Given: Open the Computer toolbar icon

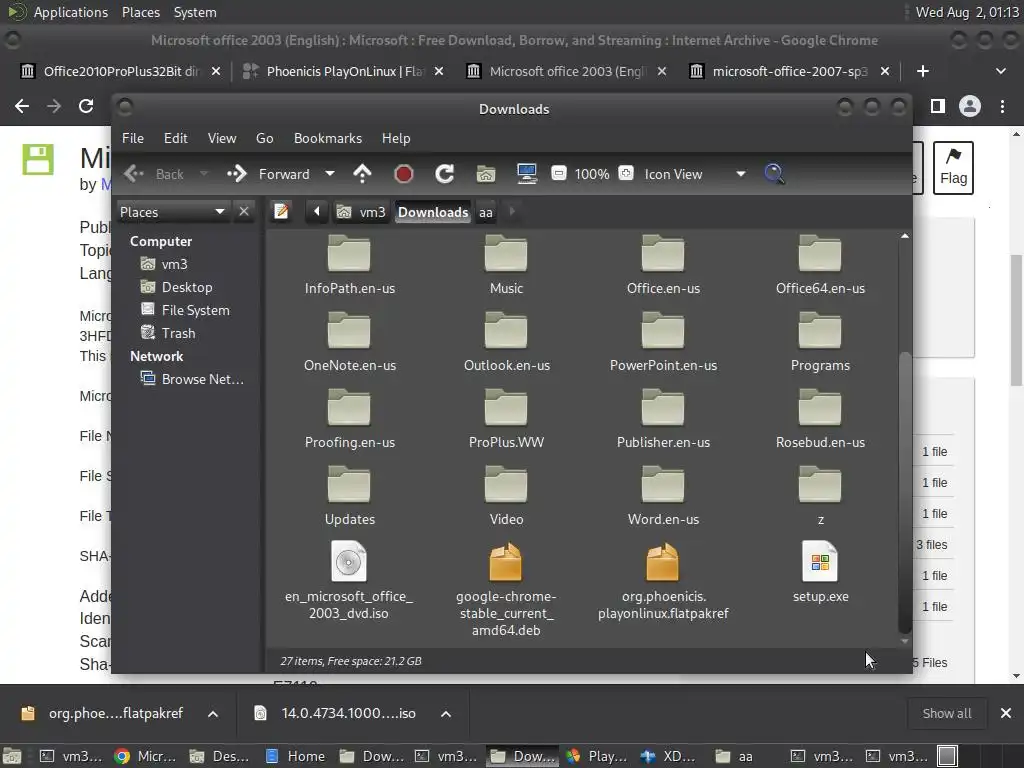Looking at the screenshot, I should click(x=526, y=174).
